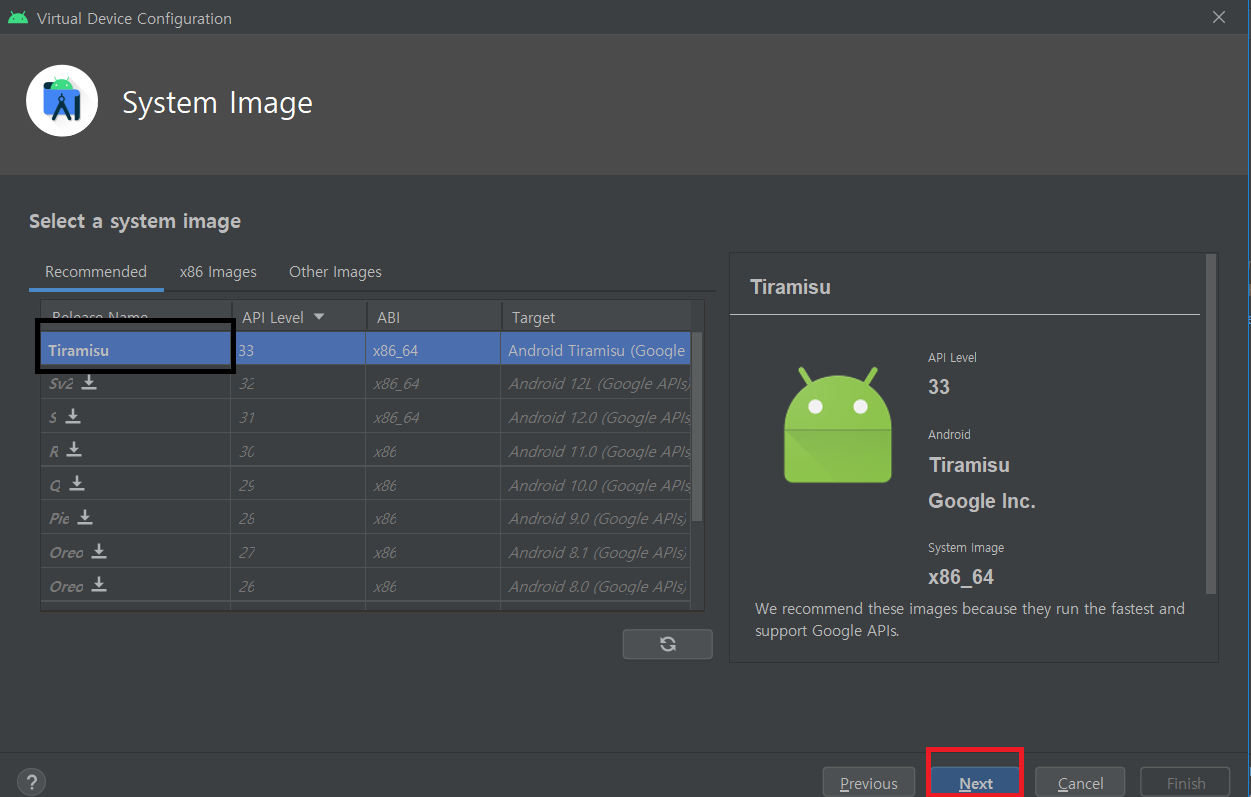Click the Google Inc. vendor text
1251x797 pixels.
click(x=982, y=501)
